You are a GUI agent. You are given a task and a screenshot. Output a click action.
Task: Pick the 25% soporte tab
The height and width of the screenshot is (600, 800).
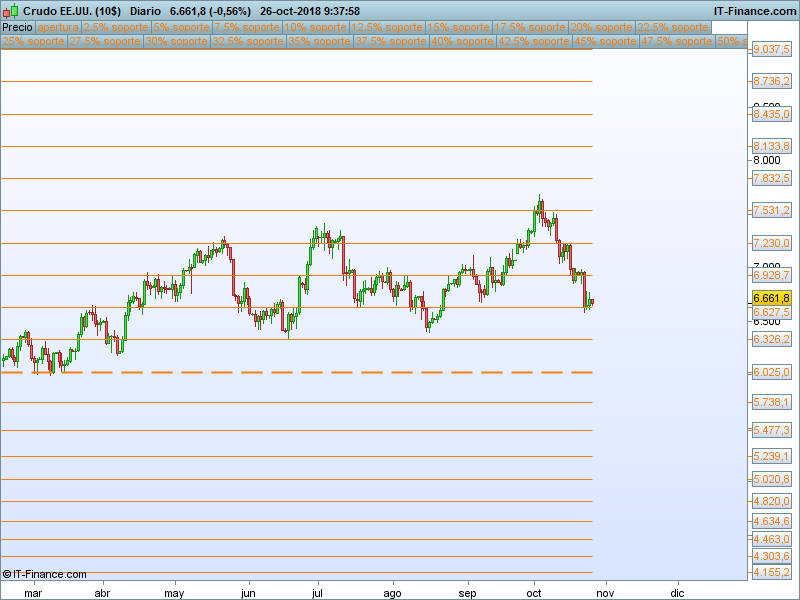(34, 41)
